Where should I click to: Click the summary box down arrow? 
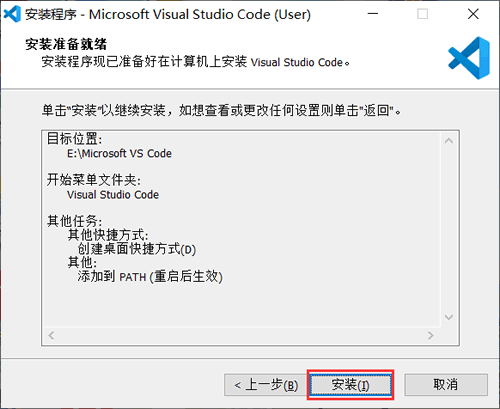click(x=449, y=317)
